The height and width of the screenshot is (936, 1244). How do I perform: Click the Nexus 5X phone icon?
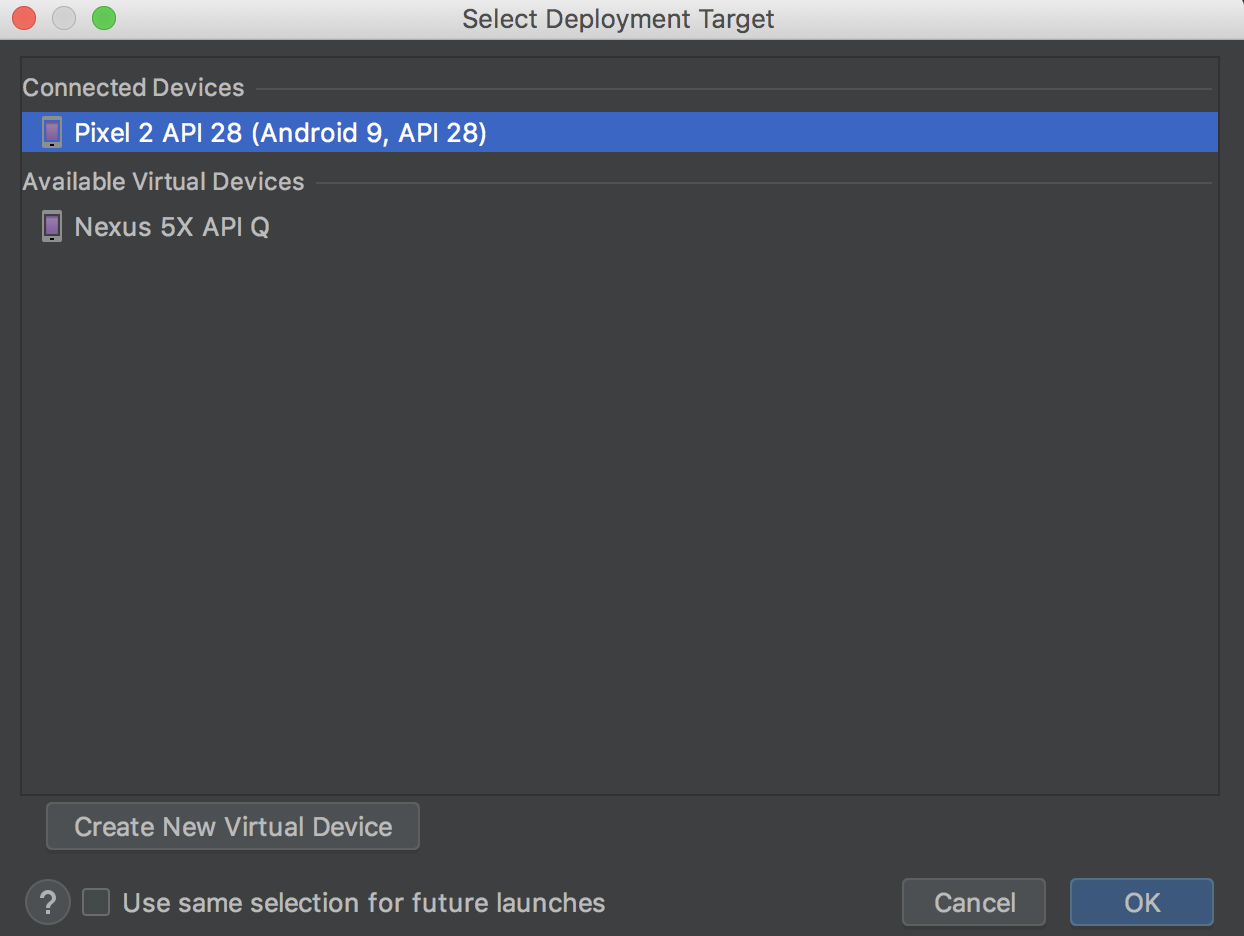click(x=52, y=227)
